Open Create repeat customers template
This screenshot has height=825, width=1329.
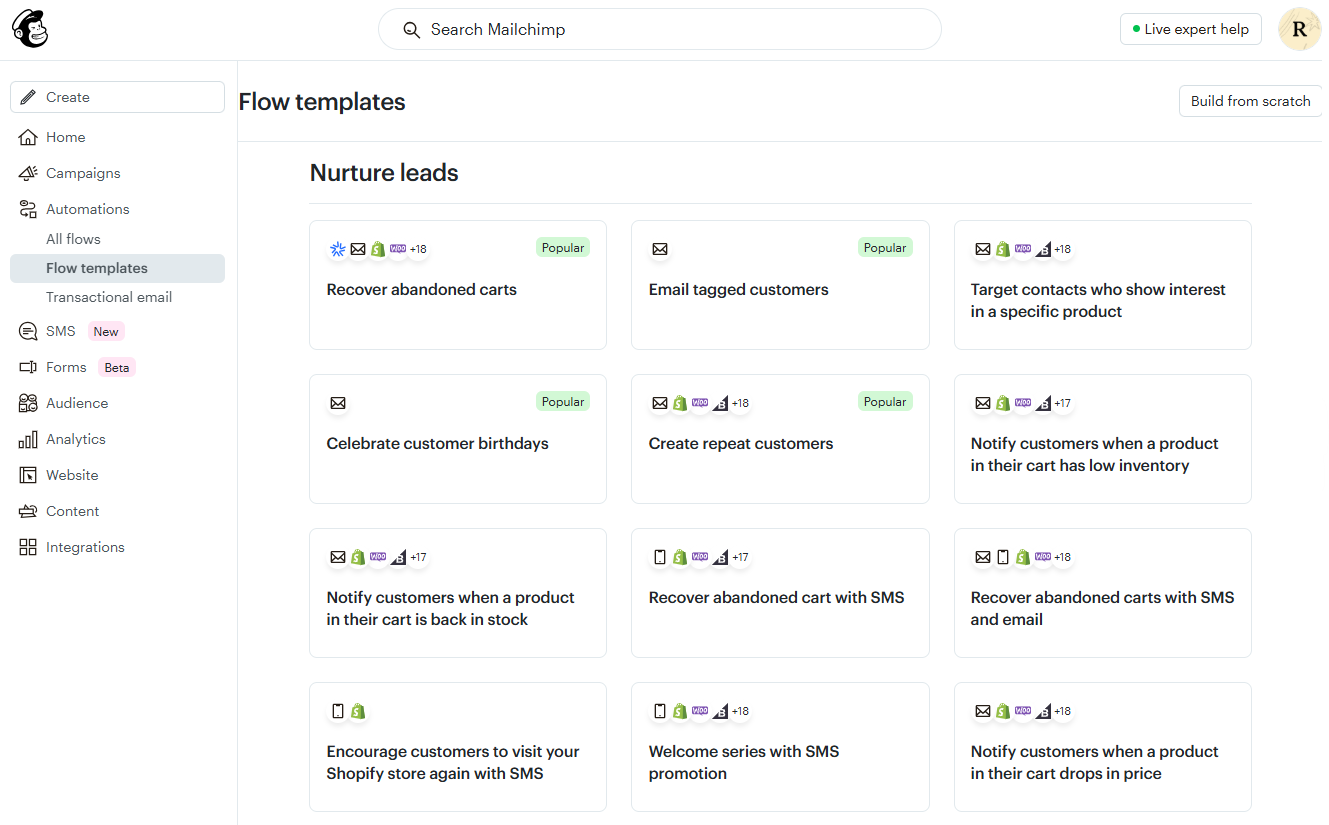[x=780, y=439]
